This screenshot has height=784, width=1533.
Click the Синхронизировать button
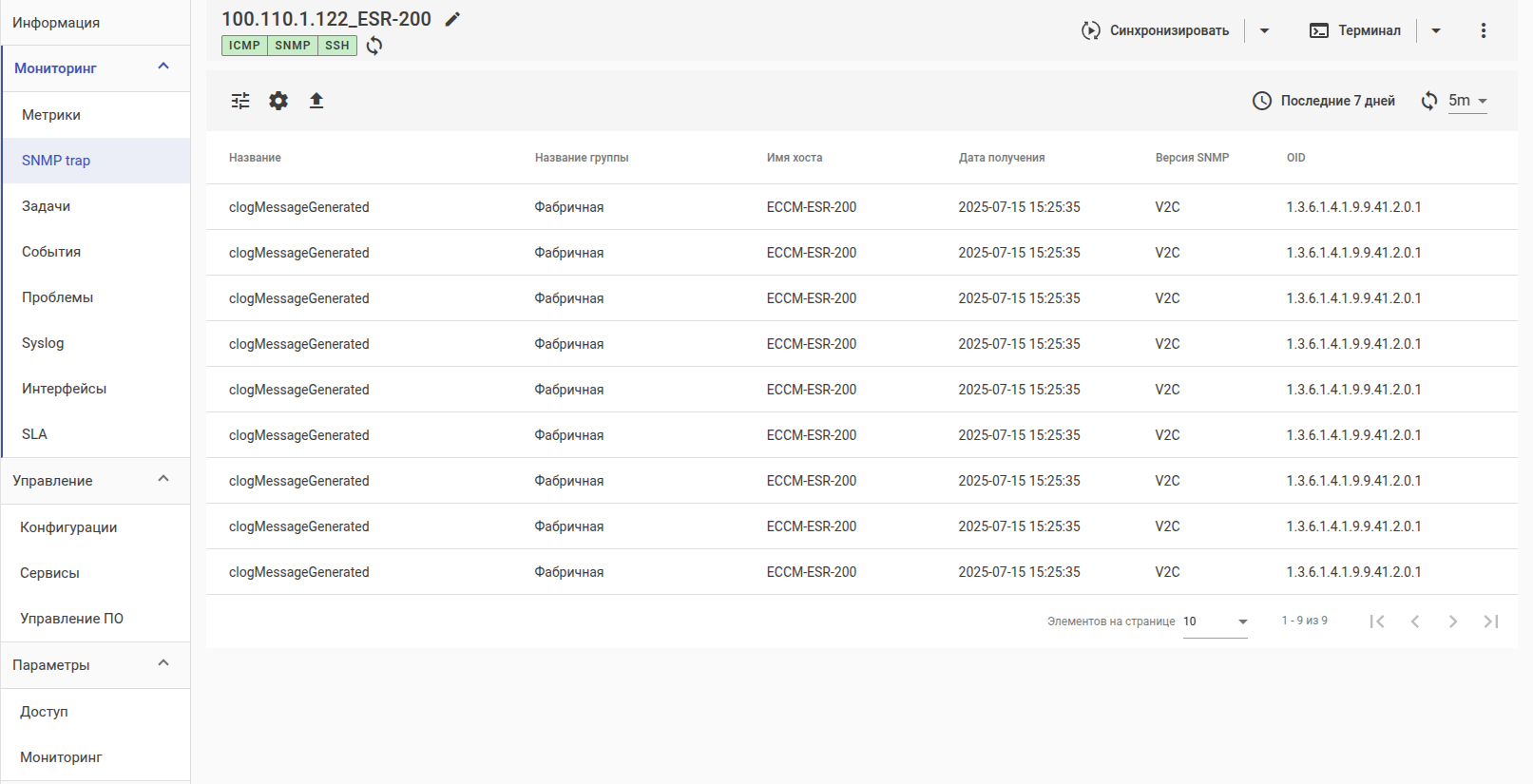click(x=1156, y=30)
